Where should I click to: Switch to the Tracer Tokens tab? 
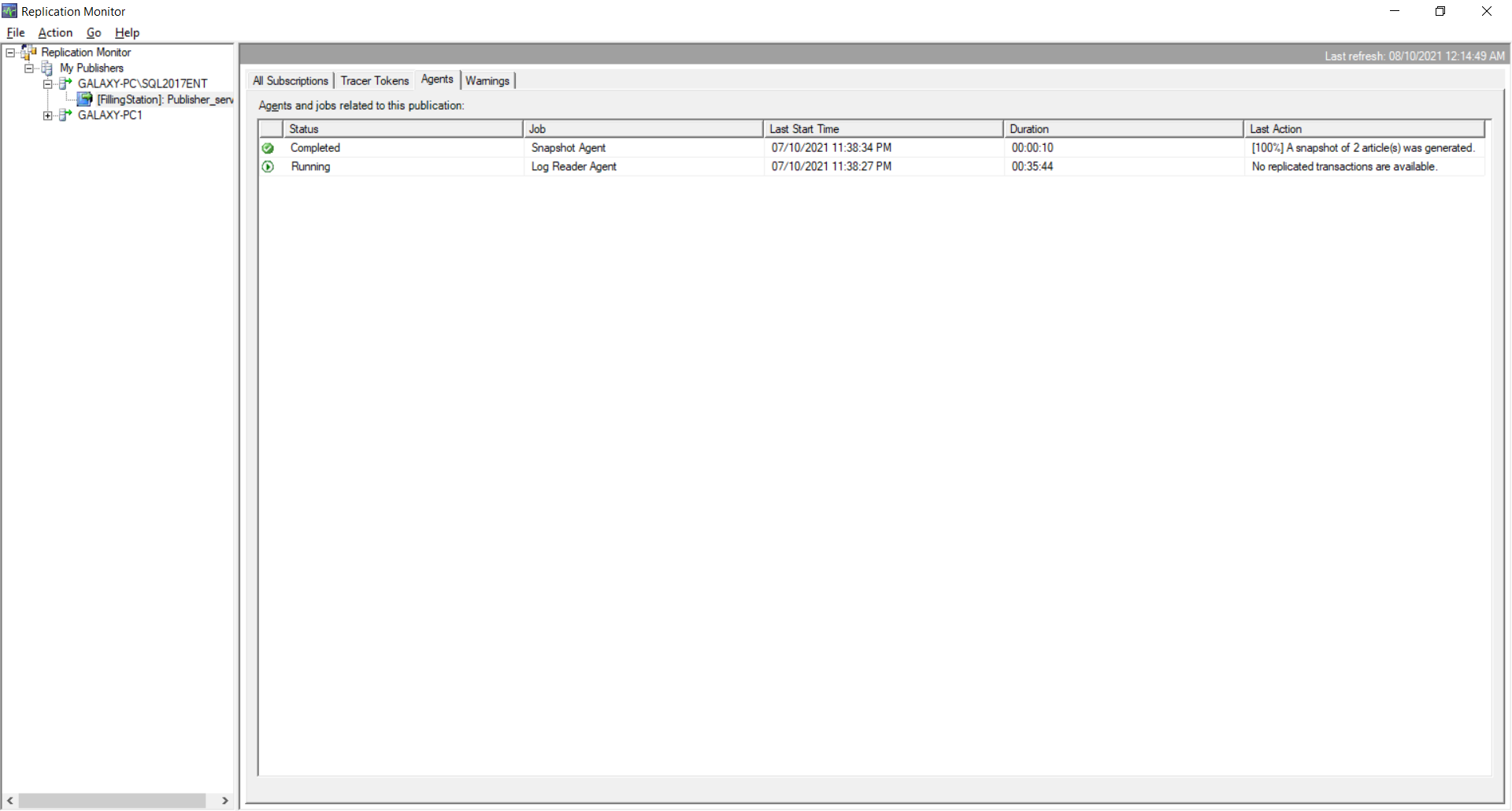(375, 80)
